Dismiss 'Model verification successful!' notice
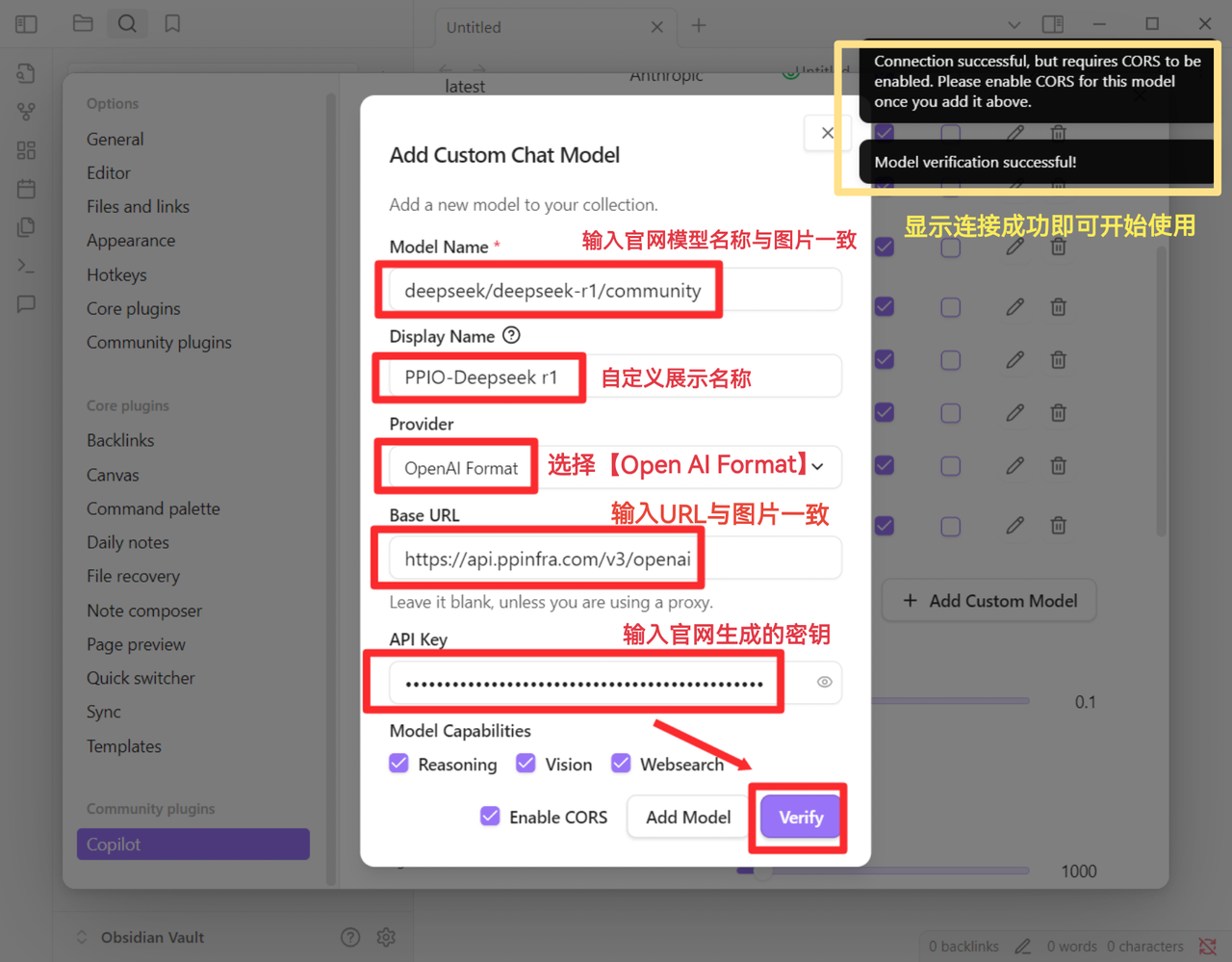This screenshot has width=1232, height=962. 1036,162
